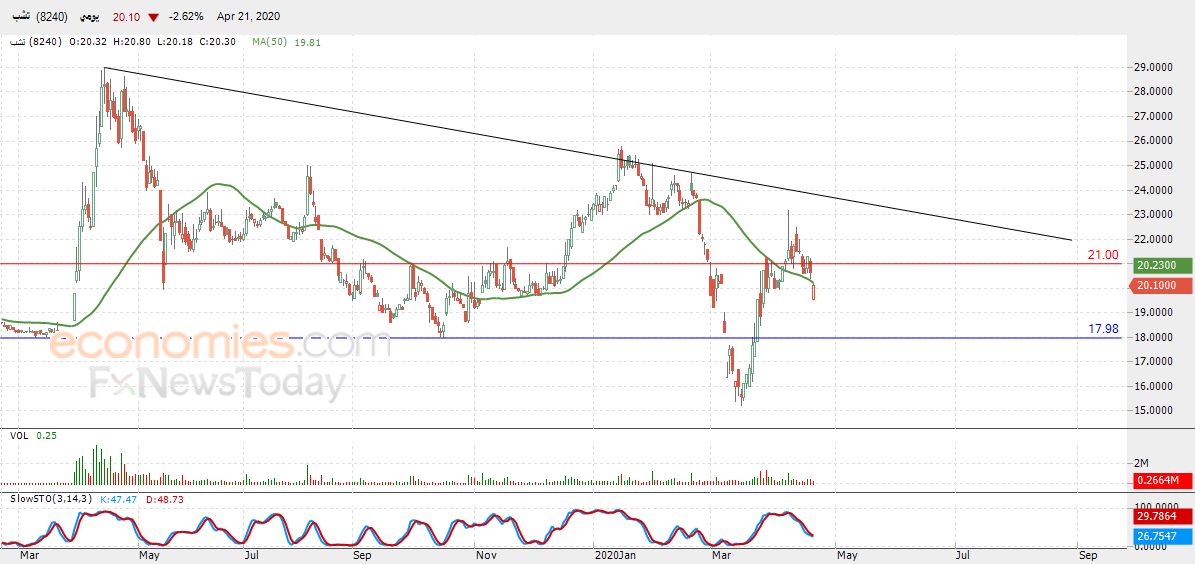Click the 2020Jan label on time axis
1195x564 pixels.
coord(614,556)
